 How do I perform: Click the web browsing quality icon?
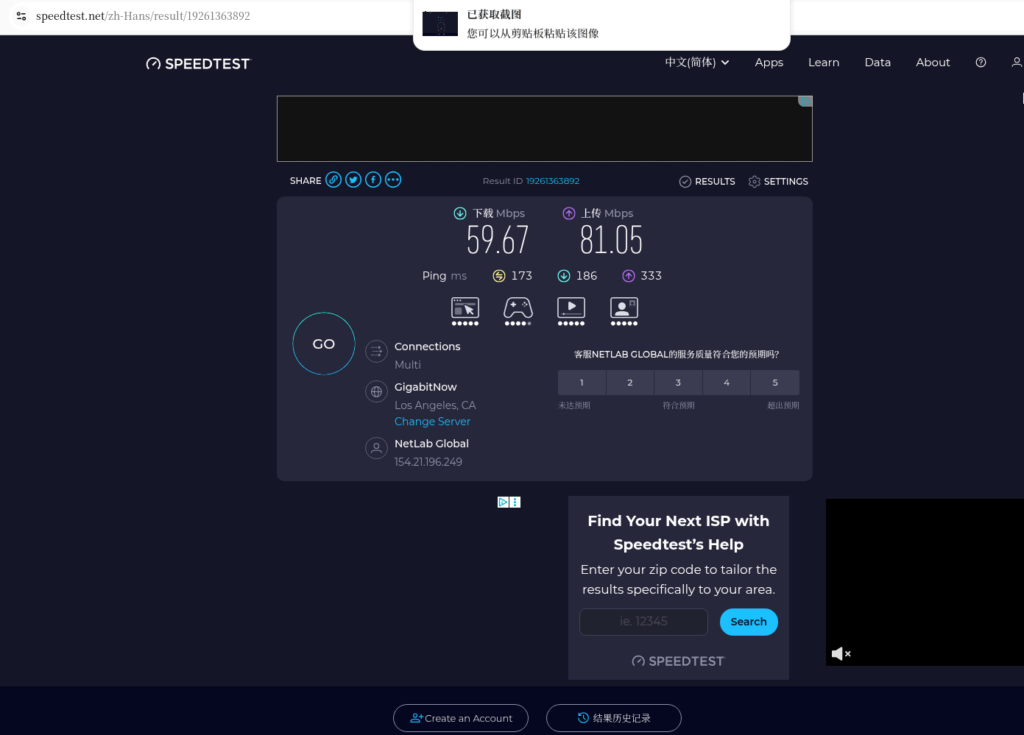tap(465, 311)
